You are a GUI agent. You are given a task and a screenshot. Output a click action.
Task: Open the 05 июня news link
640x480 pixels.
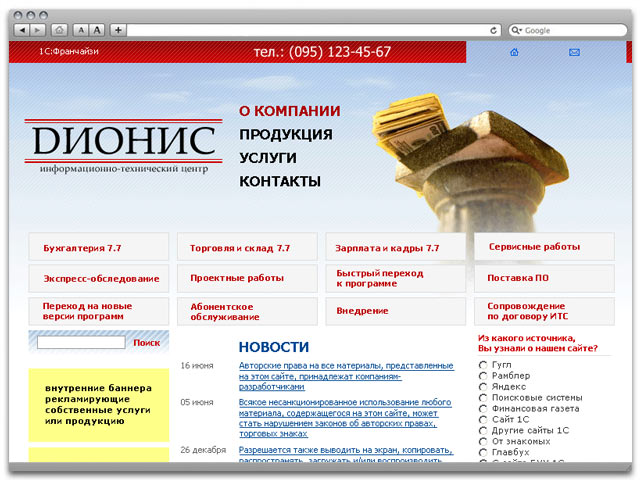click(x=345, y=418)
